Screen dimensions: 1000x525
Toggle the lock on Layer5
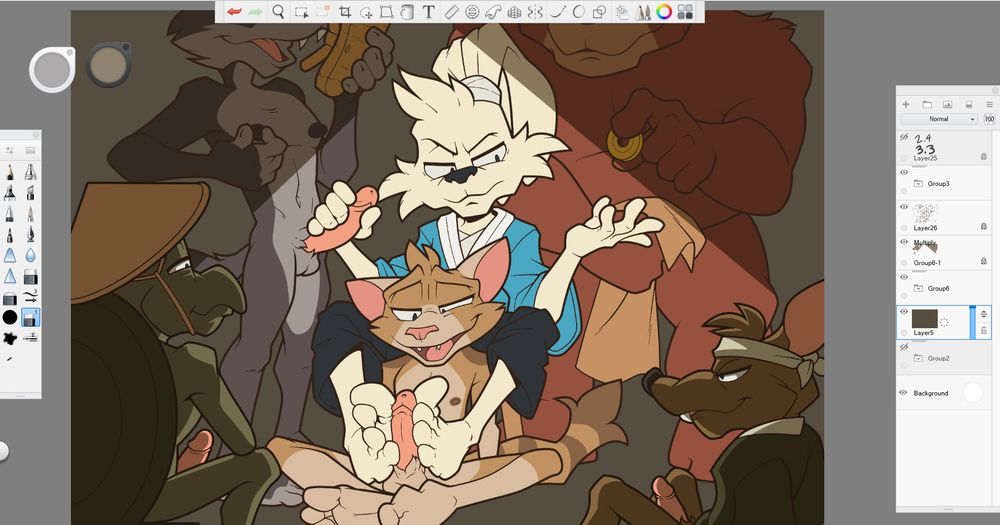[984, 330]
